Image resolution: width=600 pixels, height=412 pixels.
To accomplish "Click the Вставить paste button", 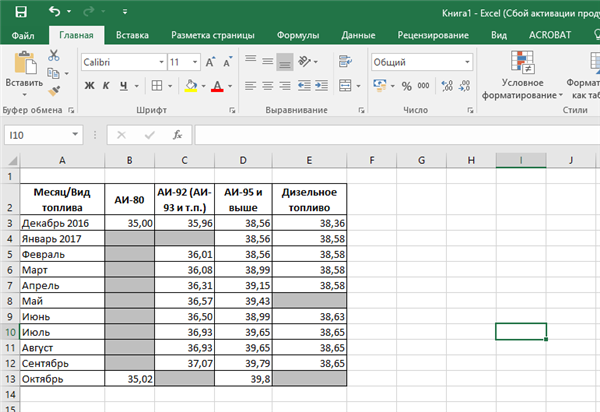I will pyautogui.click(x=24, y=69).
